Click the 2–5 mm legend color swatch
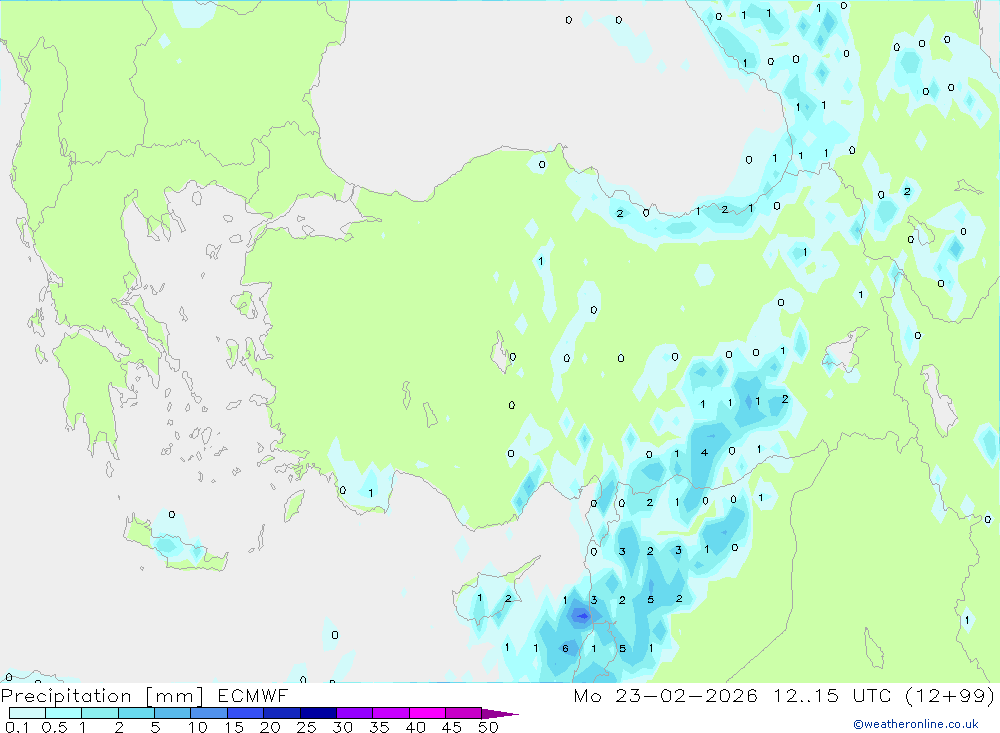1000x733 pixels. click(136, 713)
